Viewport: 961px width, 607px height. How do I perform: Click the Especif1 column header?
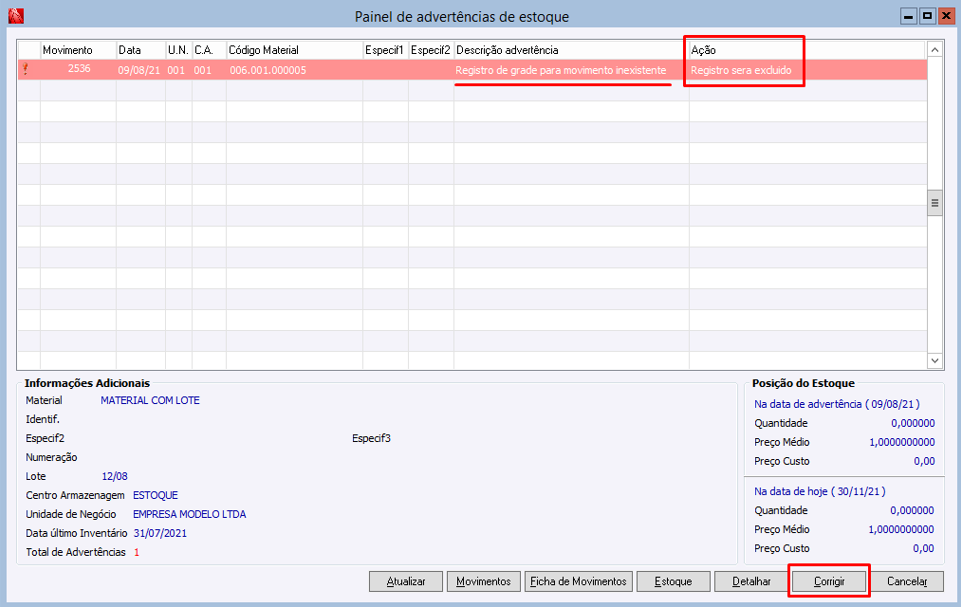pyautogui.click(x=386, y=50)
